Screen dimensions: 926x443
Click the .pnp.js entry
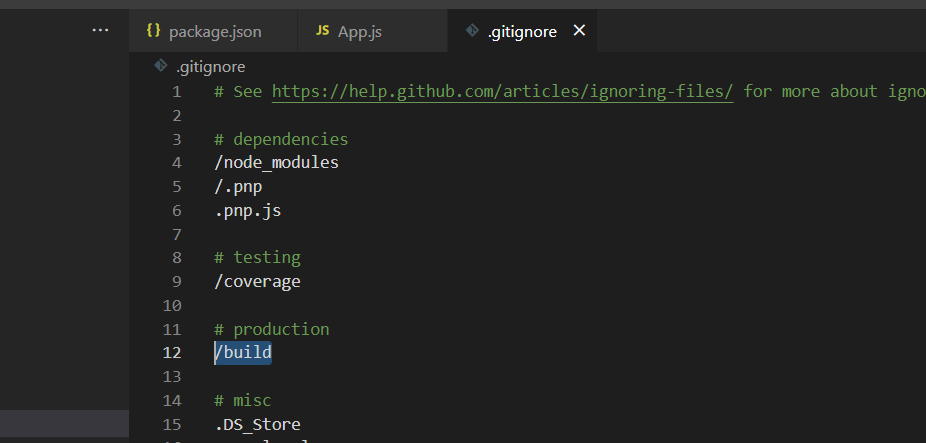coord(247,210)
